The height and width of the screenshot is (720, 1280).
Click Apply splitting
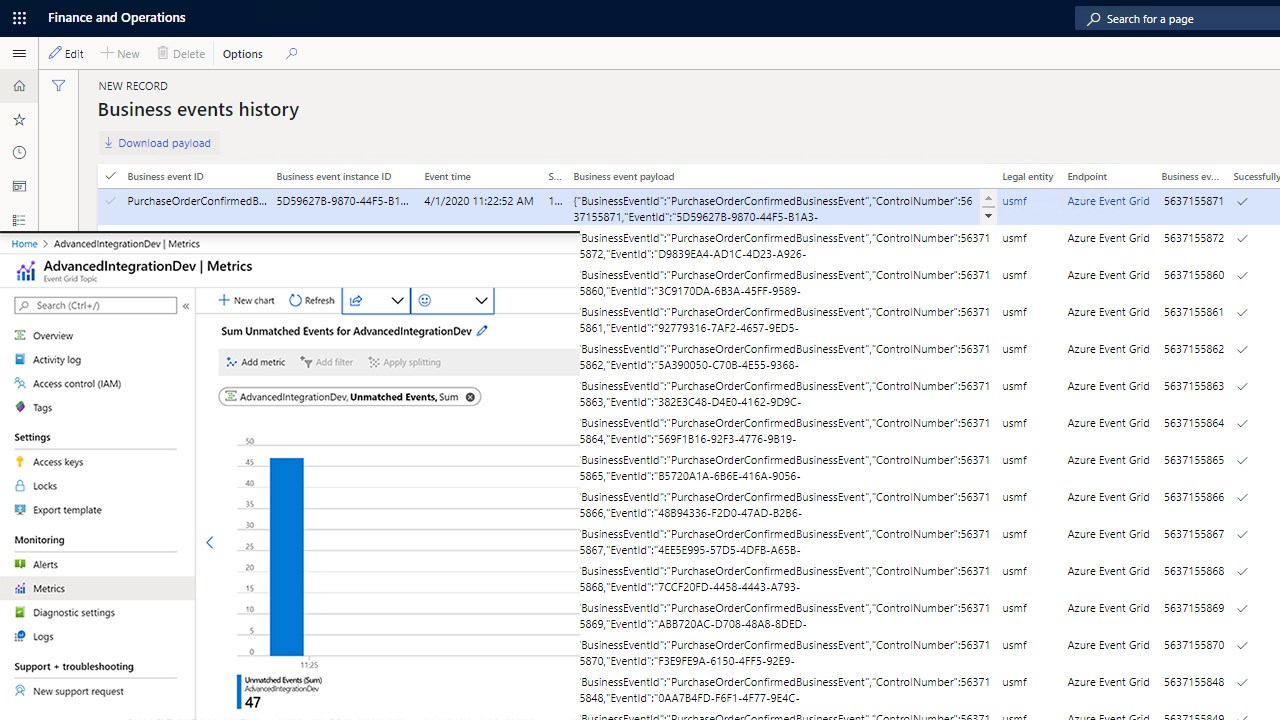pyautogui.click(x=404, y=362)
